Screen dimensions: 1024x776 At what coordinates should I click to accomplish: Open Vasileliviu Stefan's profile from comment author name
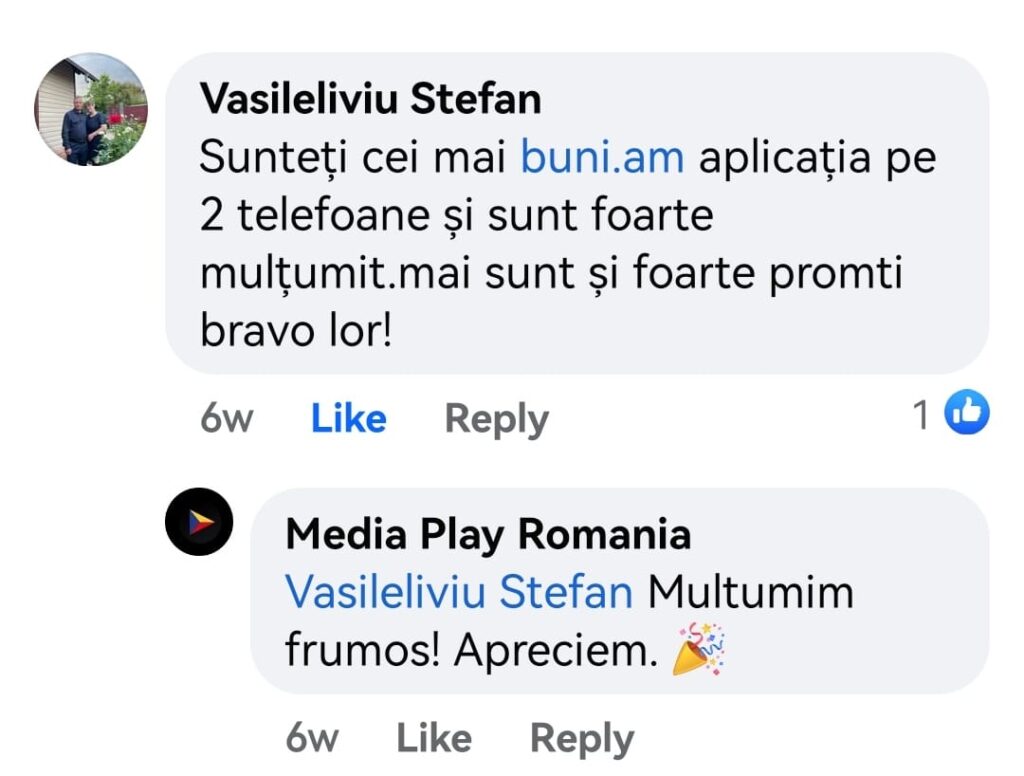[x=371, y=99]
